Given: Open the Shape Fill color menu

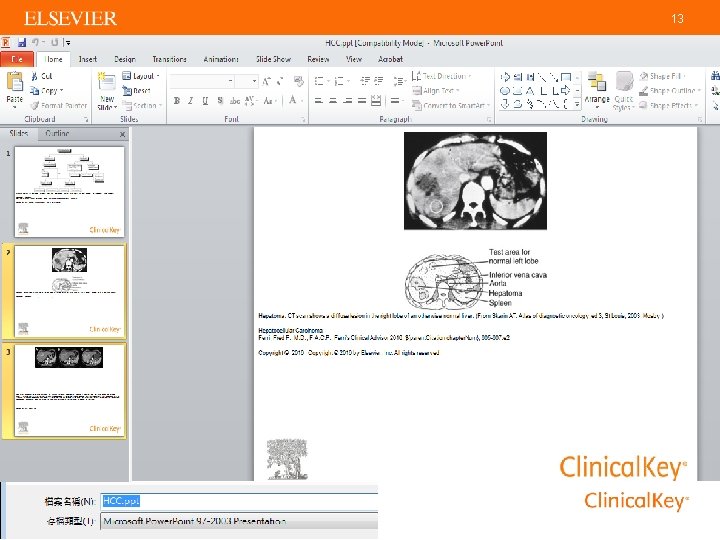Looking at the screenshot, I should pos(663,76).
